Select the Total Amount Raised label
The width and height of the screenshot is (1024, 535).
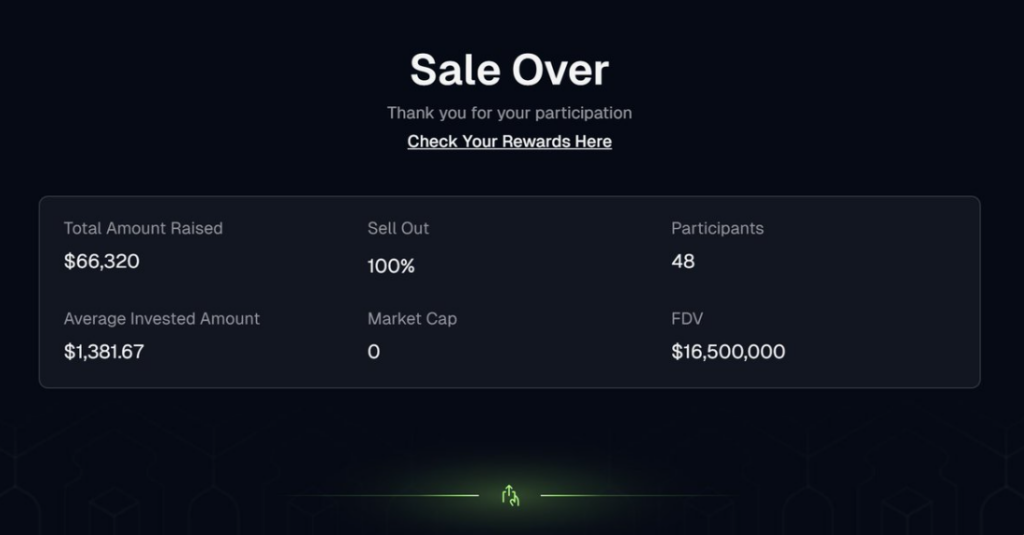point(143,228)
